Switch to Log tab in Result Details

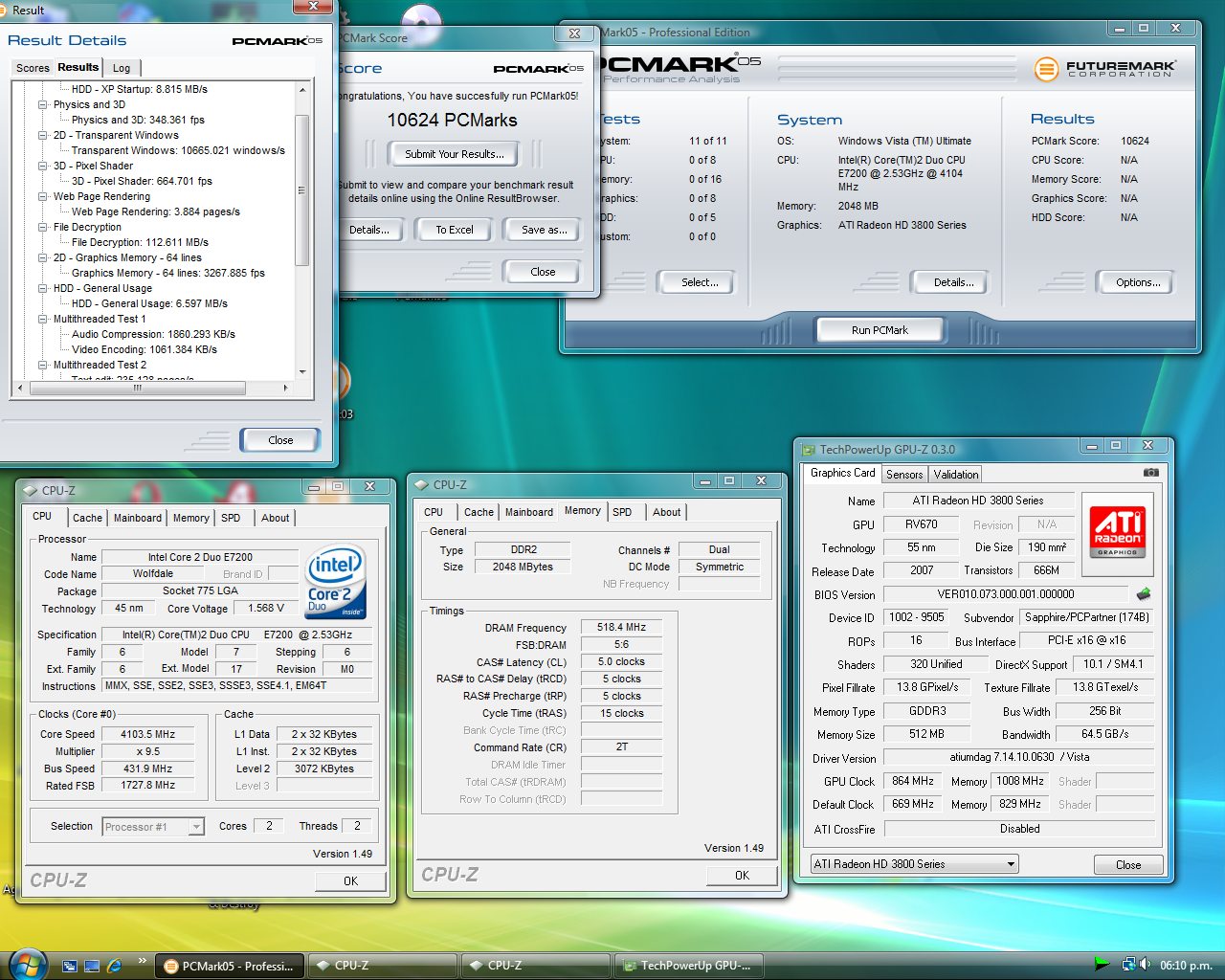pos(122,68)
